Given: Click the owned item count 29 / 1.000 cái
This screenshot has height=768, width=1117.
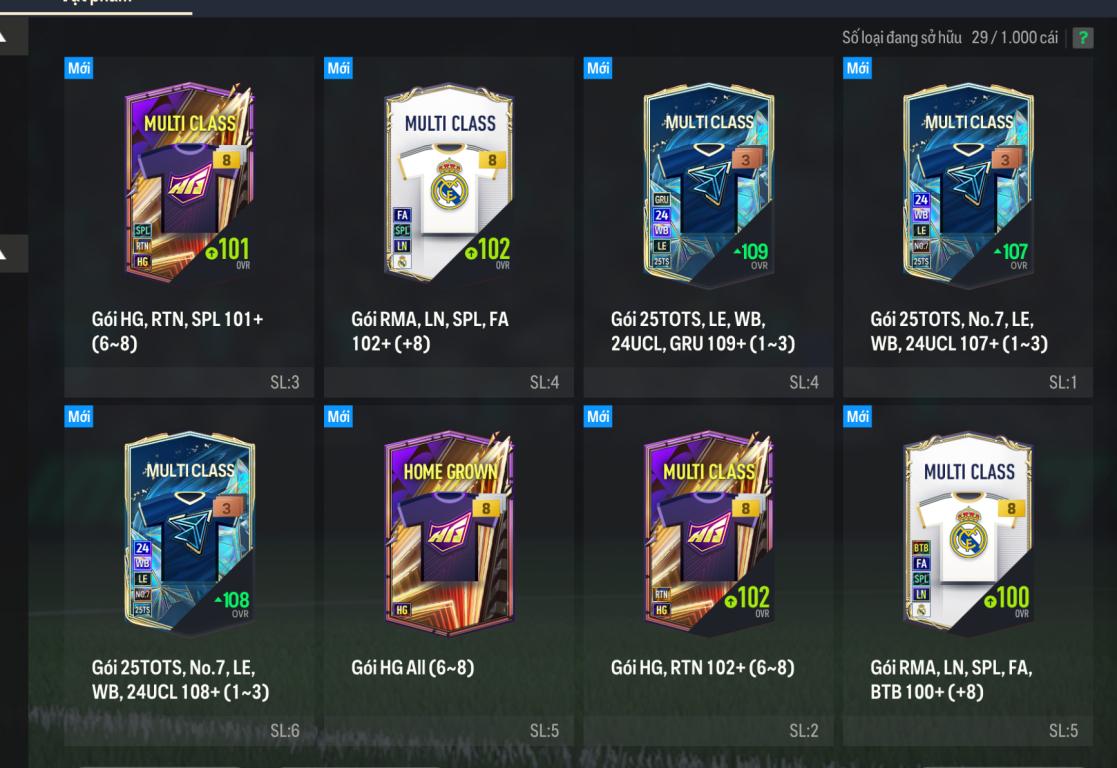Looking at the screenshot, I should (1014, 38).
